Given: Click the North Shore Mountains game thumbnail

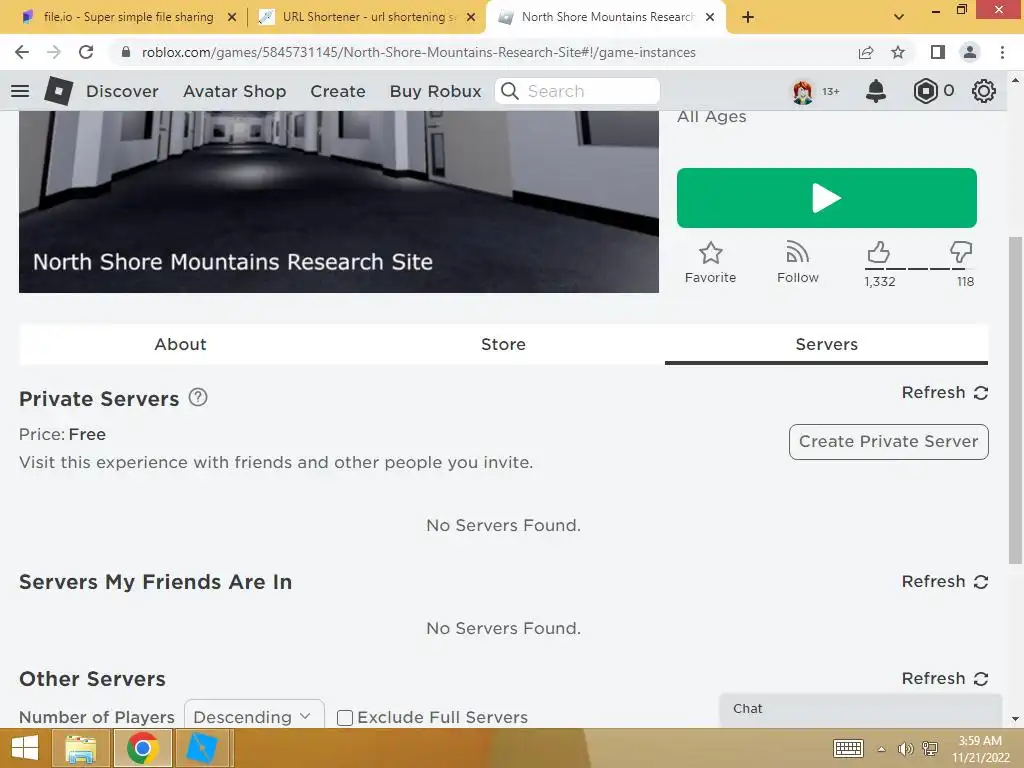Looking at the screenshot, I should coord(338,201).
